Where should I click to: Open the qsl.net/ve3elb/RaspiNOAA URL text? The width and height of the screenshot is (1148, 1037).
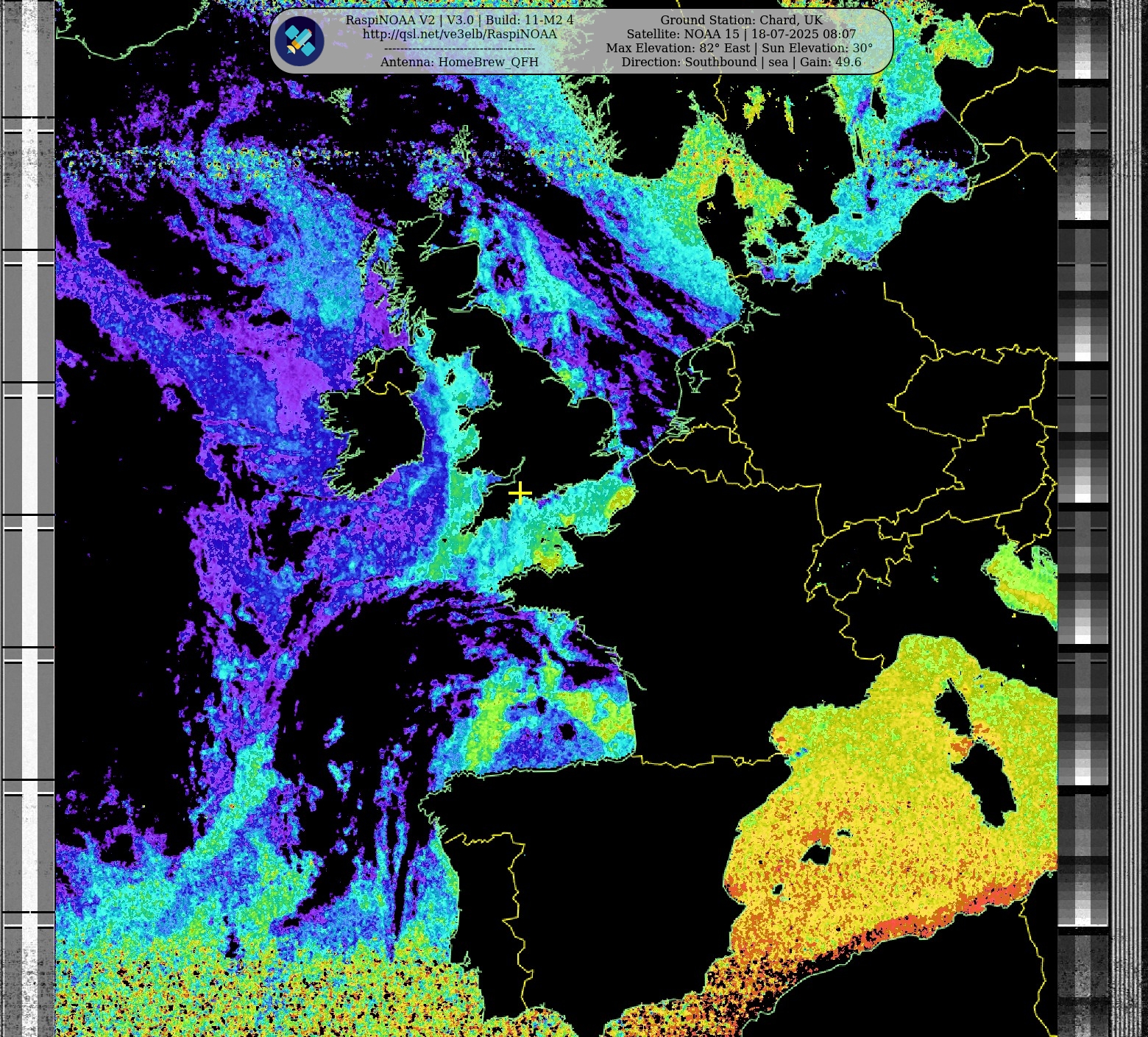[x=459, y=34]
